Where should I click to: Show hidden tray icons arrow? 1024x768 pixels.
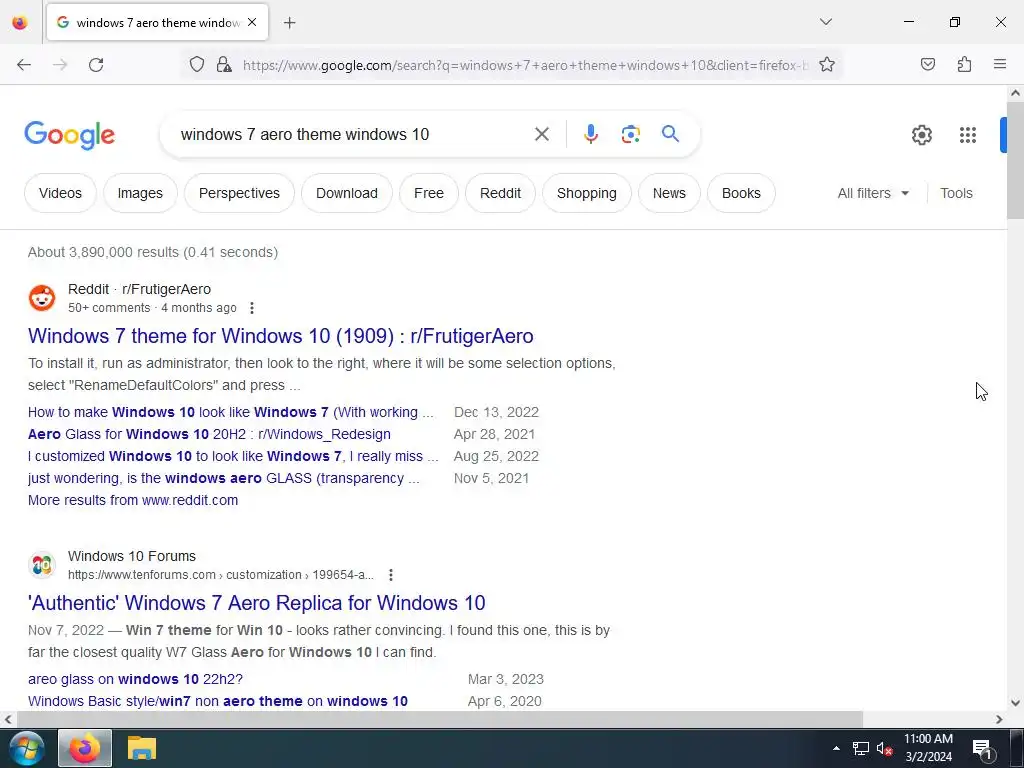pyautogui.click(x=836, y=748)
